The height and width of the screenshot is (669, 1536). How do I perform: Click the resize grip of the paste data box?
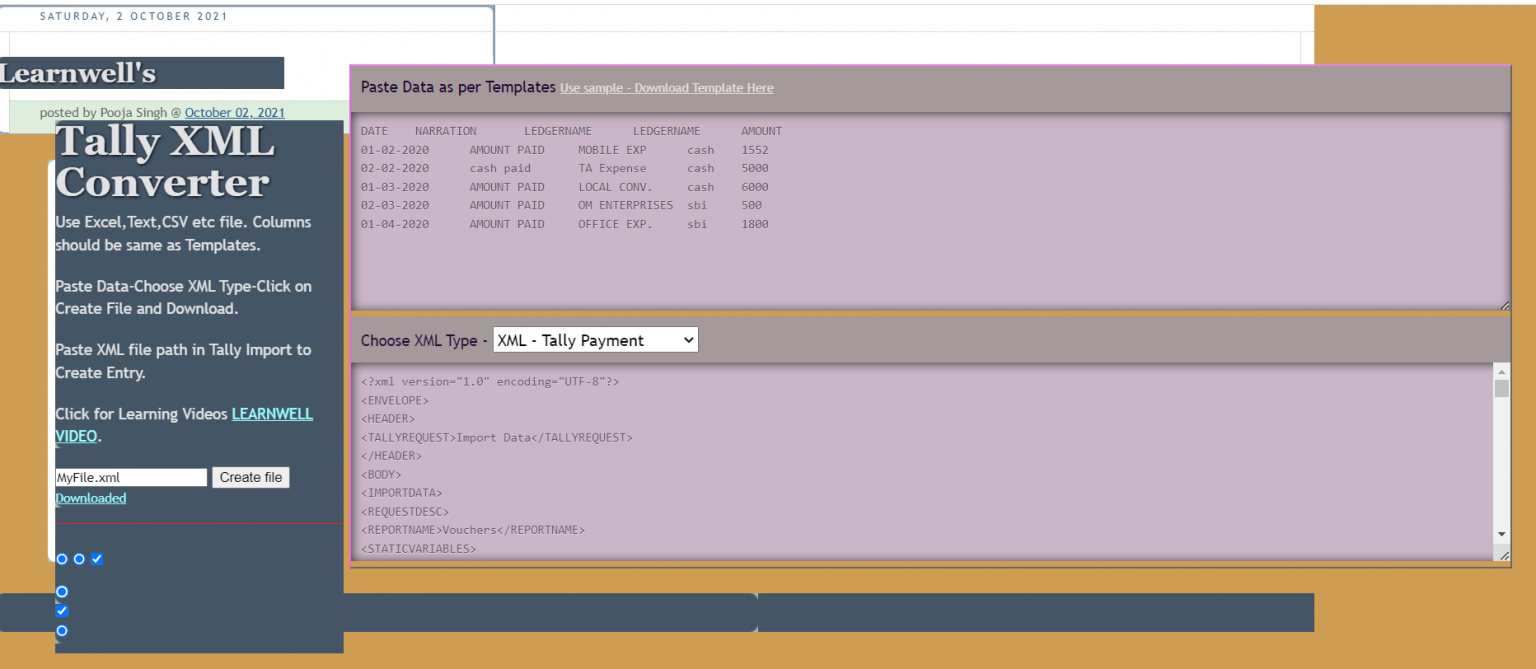(1505, 303)
